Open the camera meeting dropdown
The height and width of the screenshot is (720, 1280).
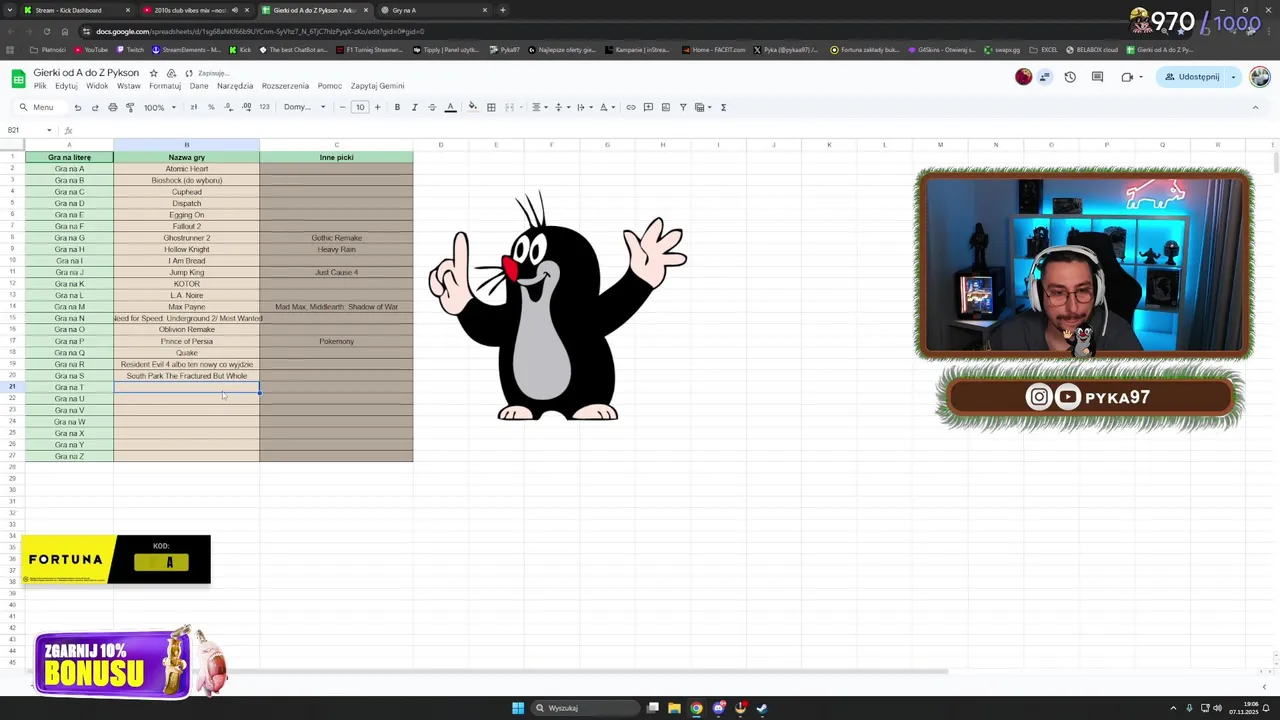(x=1140, y=77)
